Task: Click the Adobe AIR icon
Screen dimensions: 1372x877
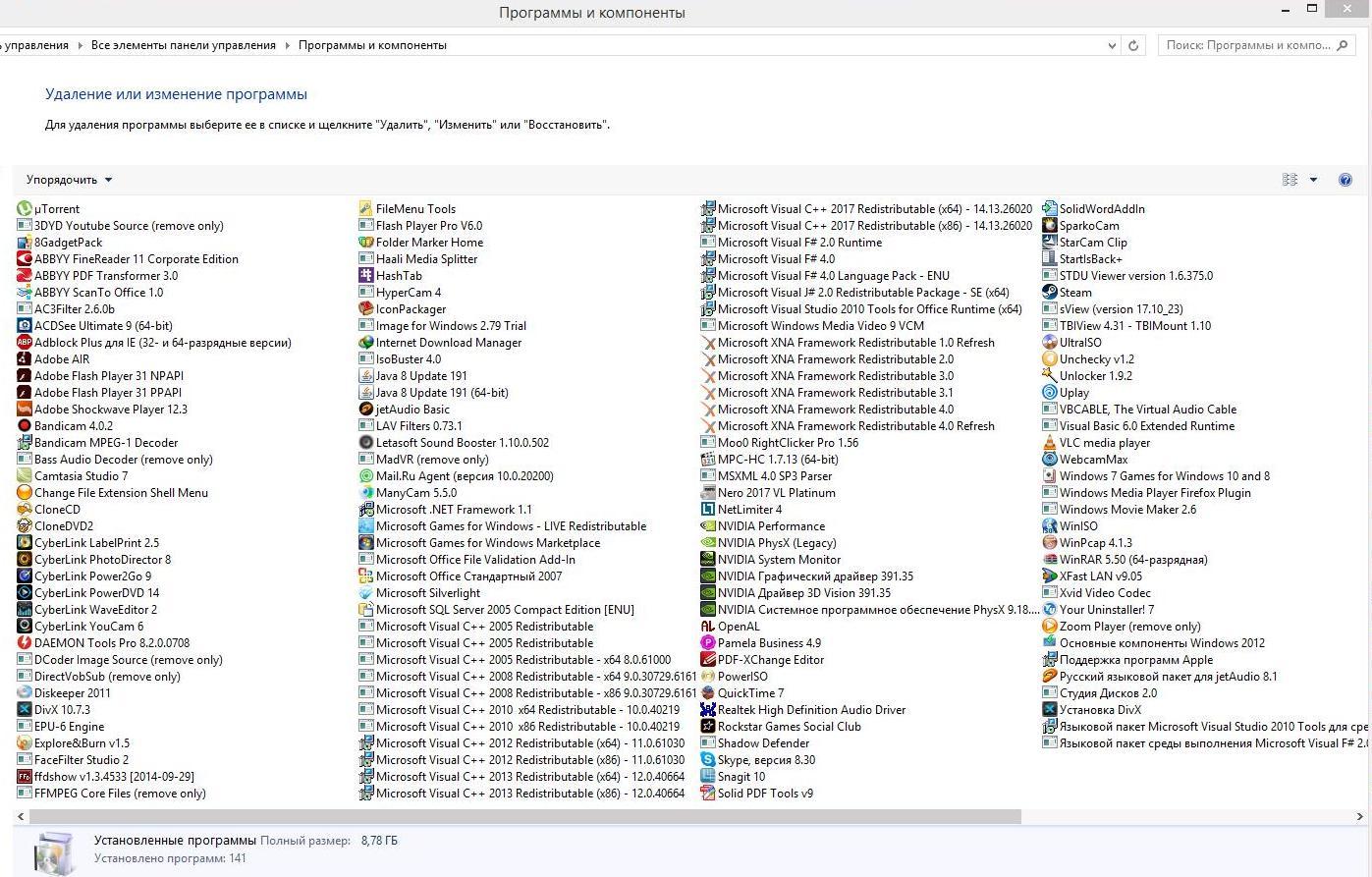Action: (x=25, y=358)
